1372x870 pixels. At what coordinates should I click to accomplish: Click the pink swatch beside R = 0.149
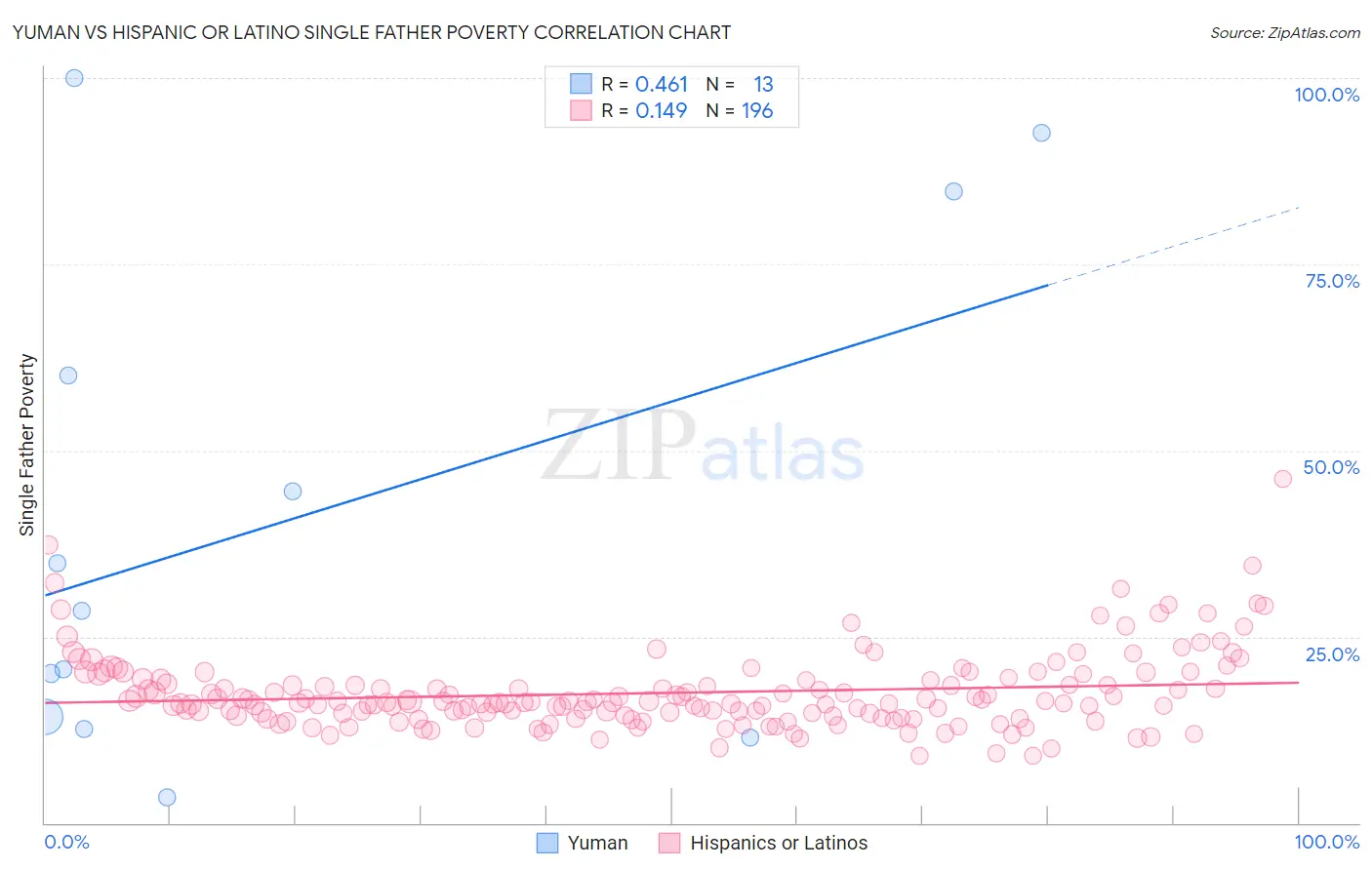pyautogui.click(x=582, y=110)
